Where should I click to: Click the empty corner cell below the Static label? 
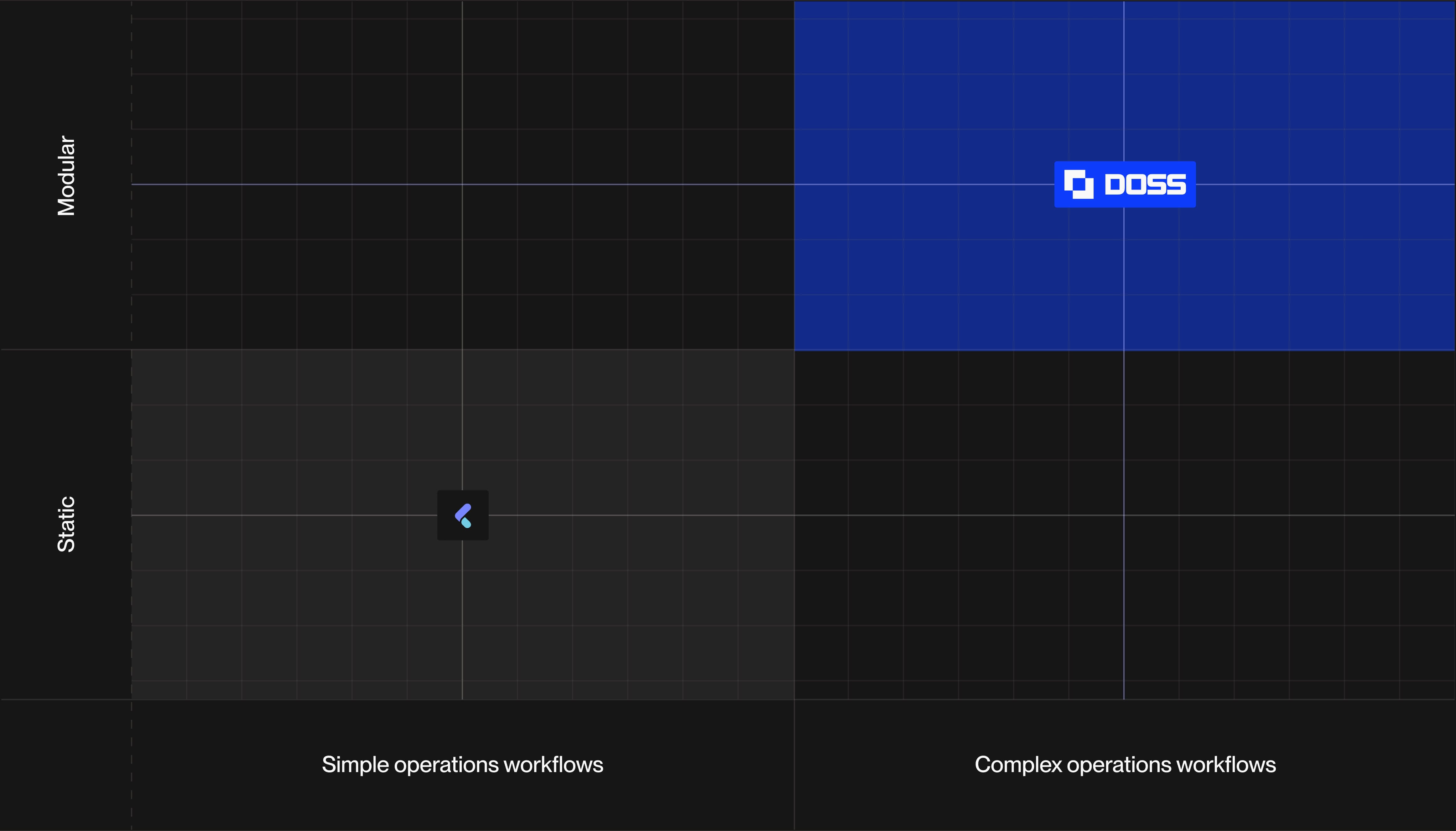pos(65,765)
